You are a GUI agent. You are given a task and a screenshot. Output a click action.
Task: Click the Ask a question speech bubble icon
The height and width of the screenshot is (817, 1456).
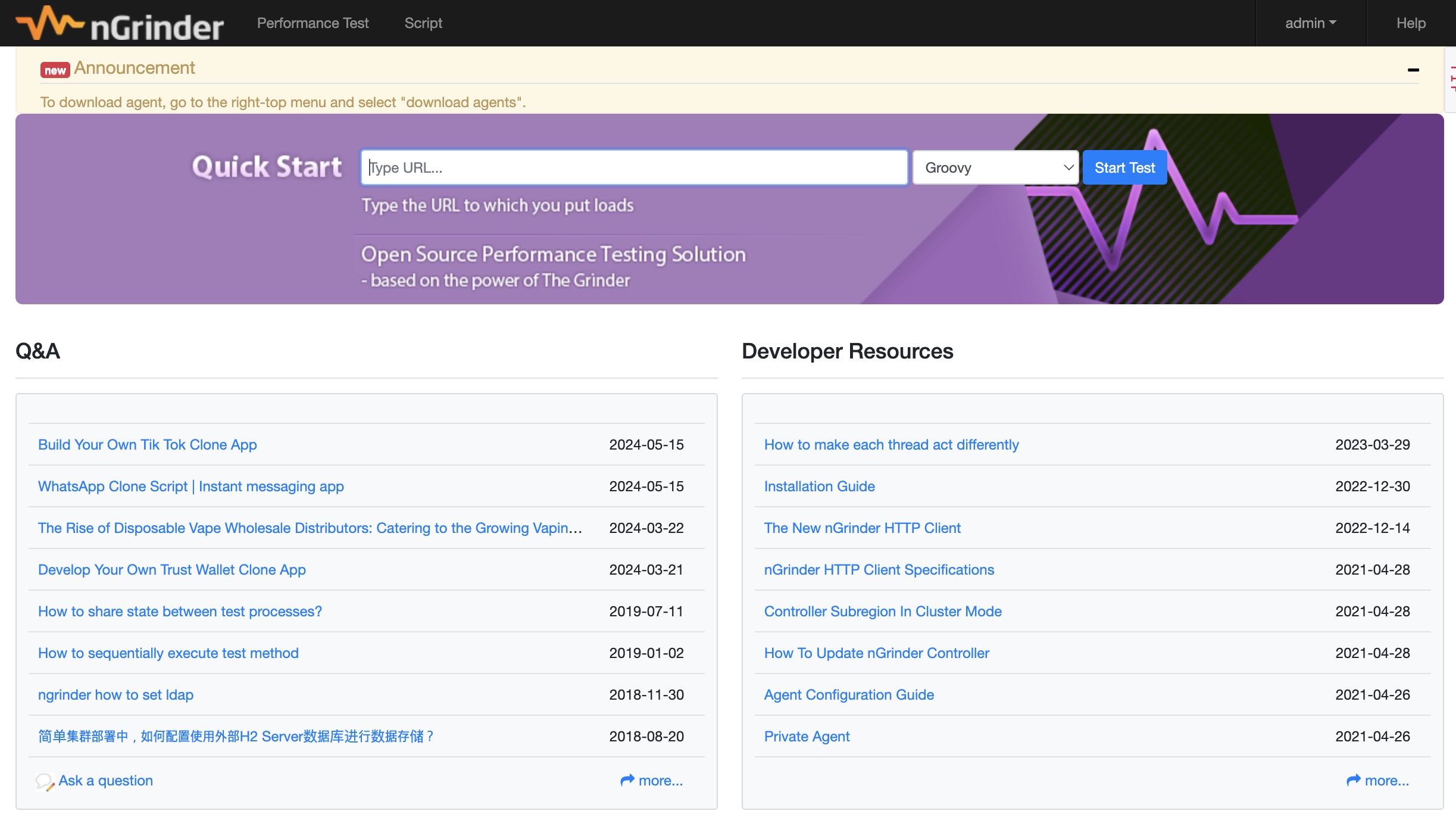click(45, 781)
